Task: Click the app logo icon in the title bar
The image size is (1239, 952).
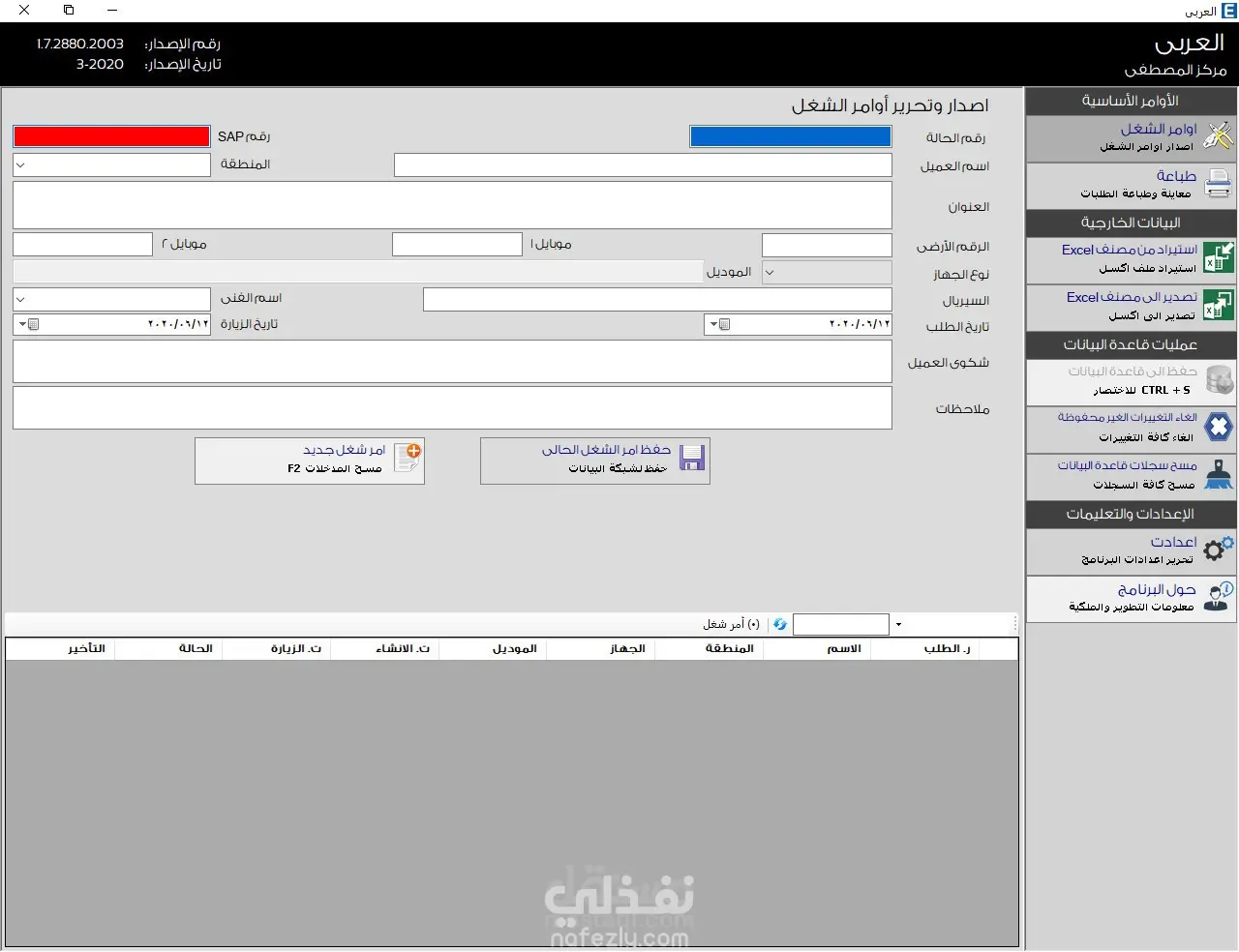Action: click(1229, 11)
